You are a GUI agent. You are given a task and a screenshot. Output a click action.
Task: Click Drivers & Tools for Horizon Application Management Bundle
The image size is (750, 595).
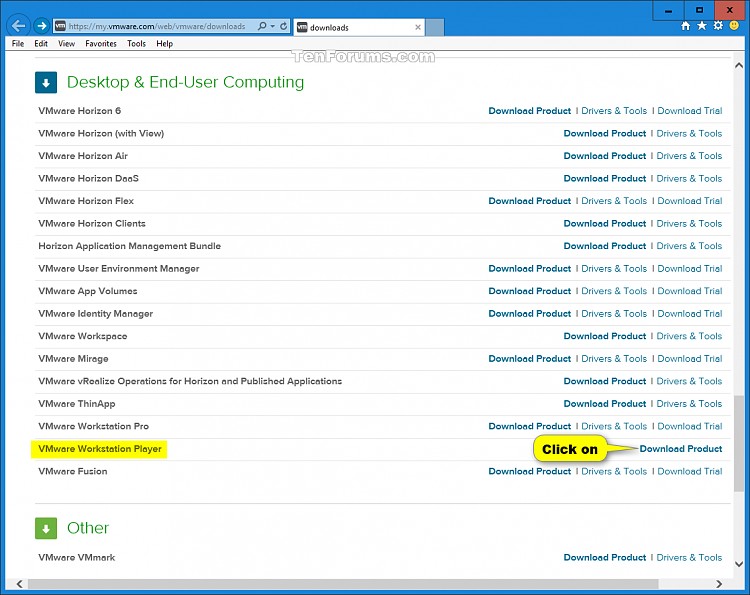[x=689, y=246]
